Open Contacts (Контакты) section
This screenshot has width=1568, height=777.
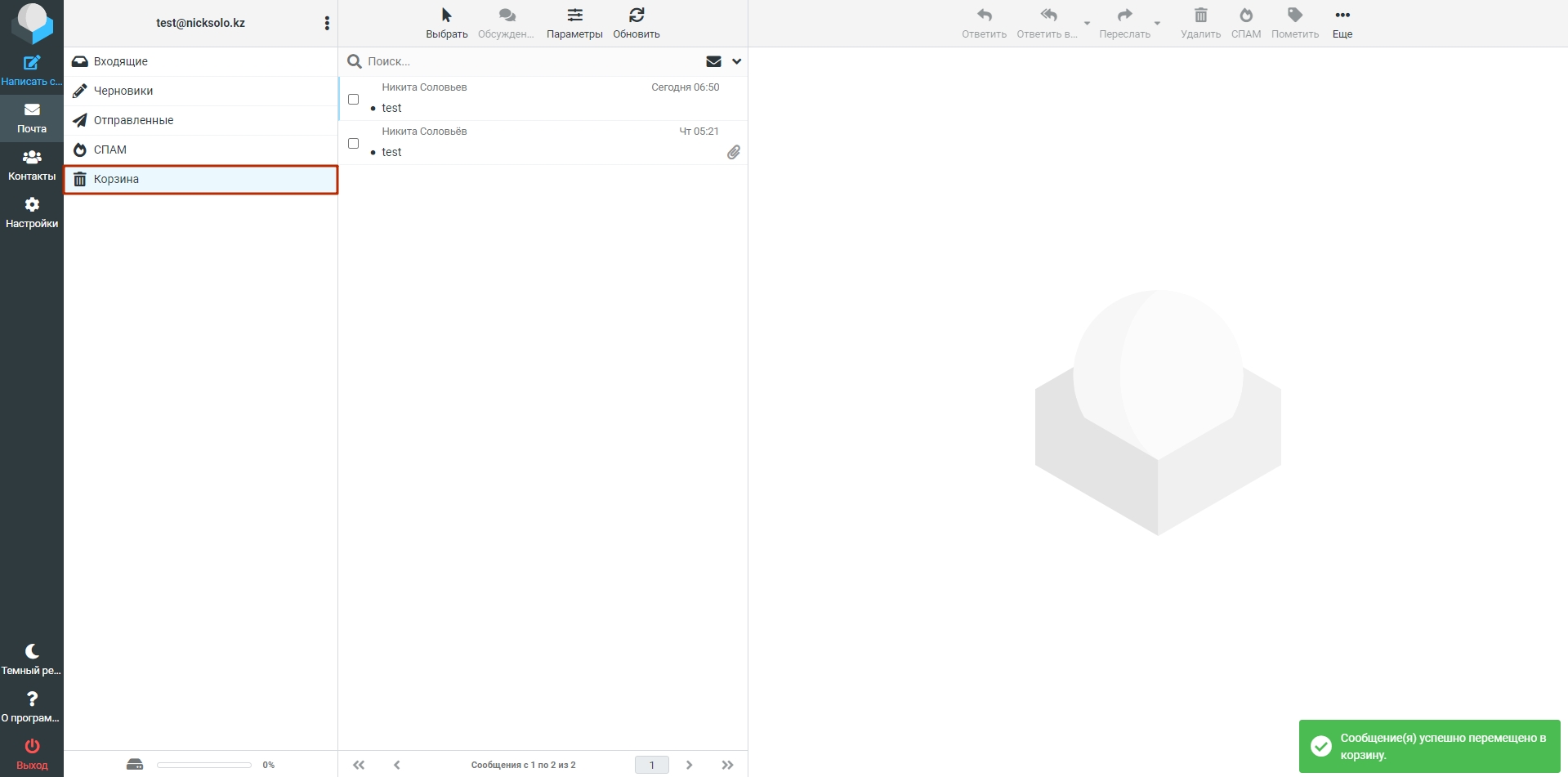coord(32,166)
